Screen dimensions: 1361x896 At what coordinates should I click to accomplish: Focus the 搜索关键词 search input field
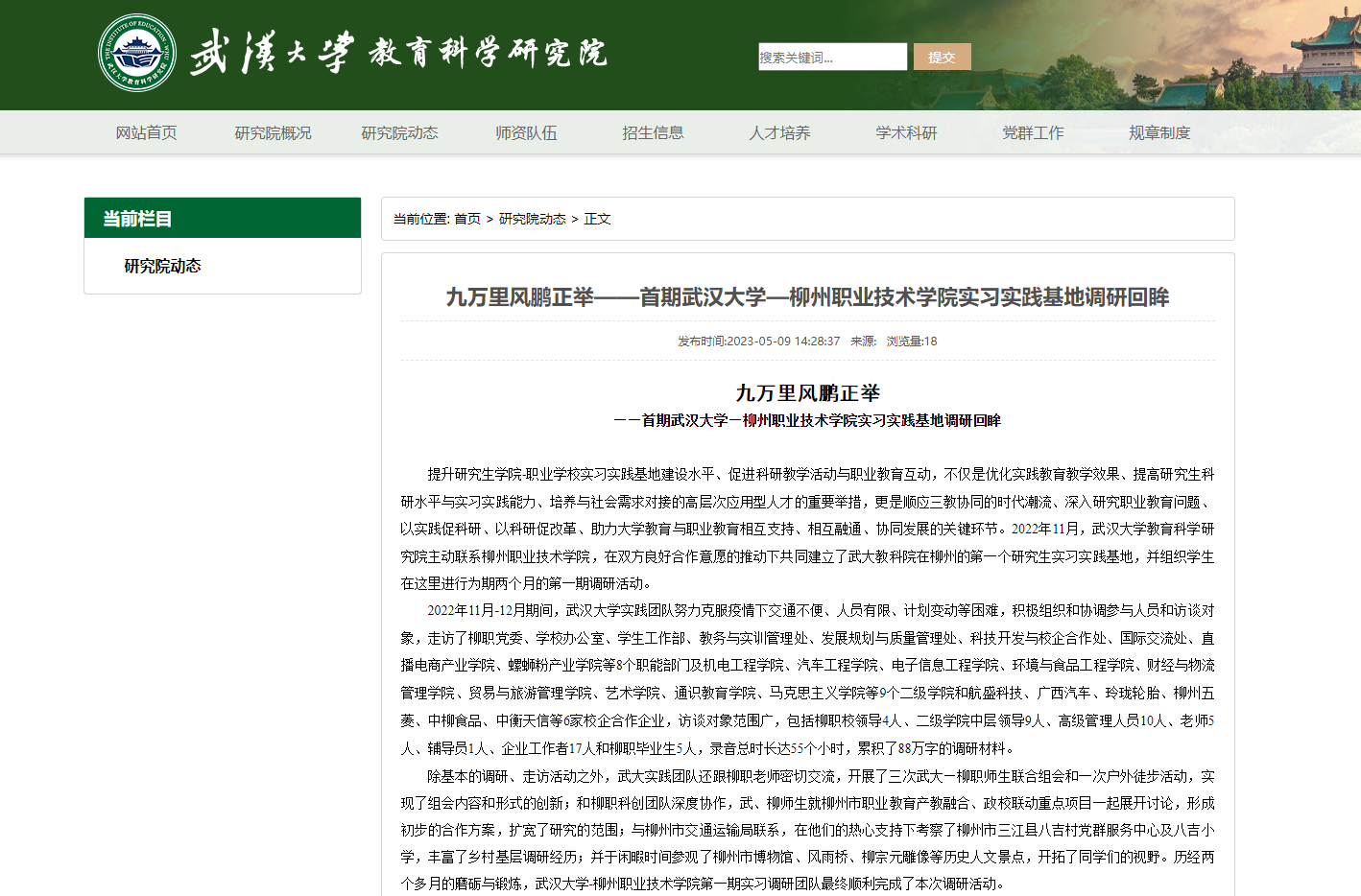click(831, 57)
